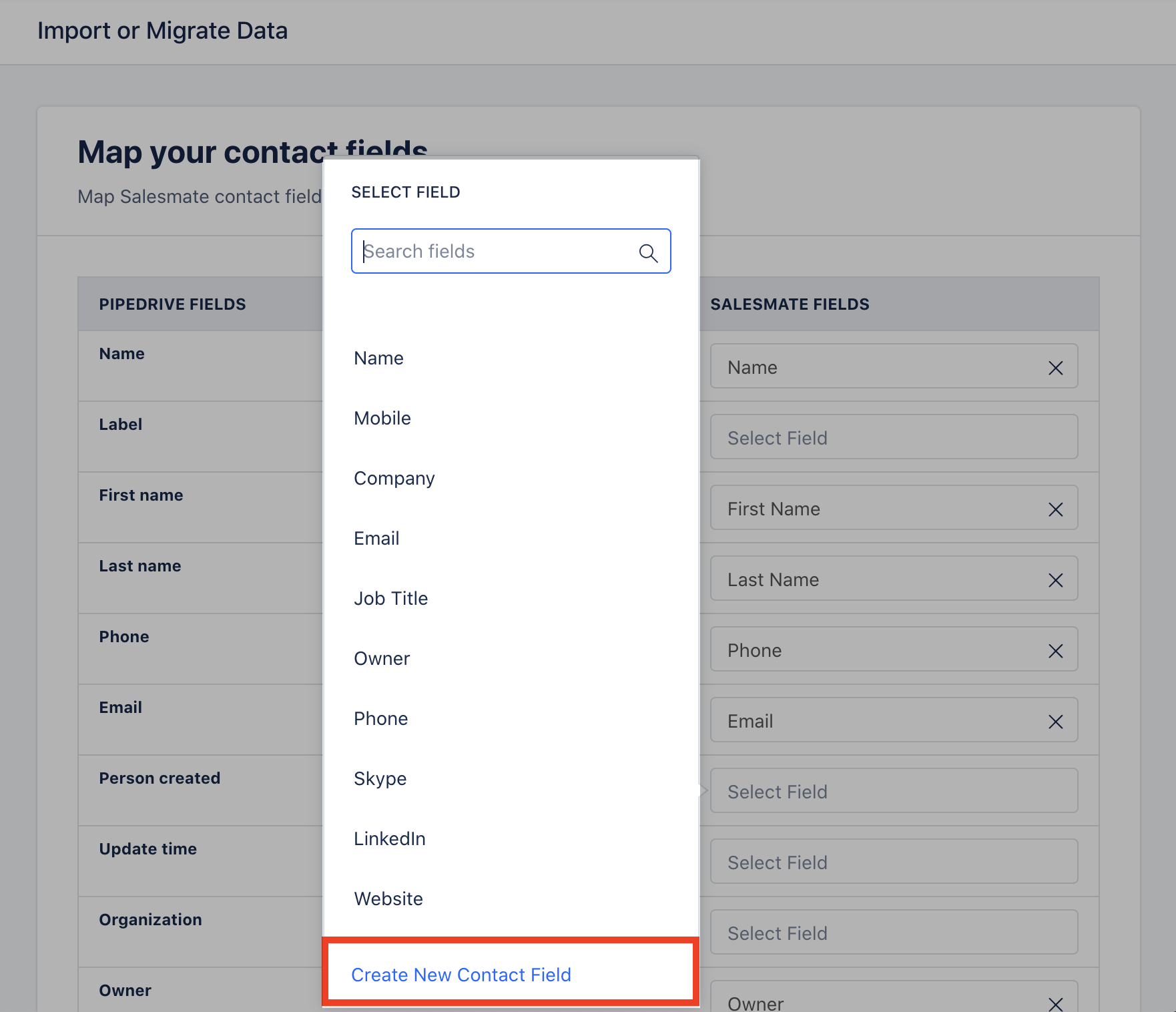Image resolution: width=1176 pixels, height=1012 pixels.
Task: Clear the Last Name mapping
Action: pyautogui.click(x=1055, y=580)
